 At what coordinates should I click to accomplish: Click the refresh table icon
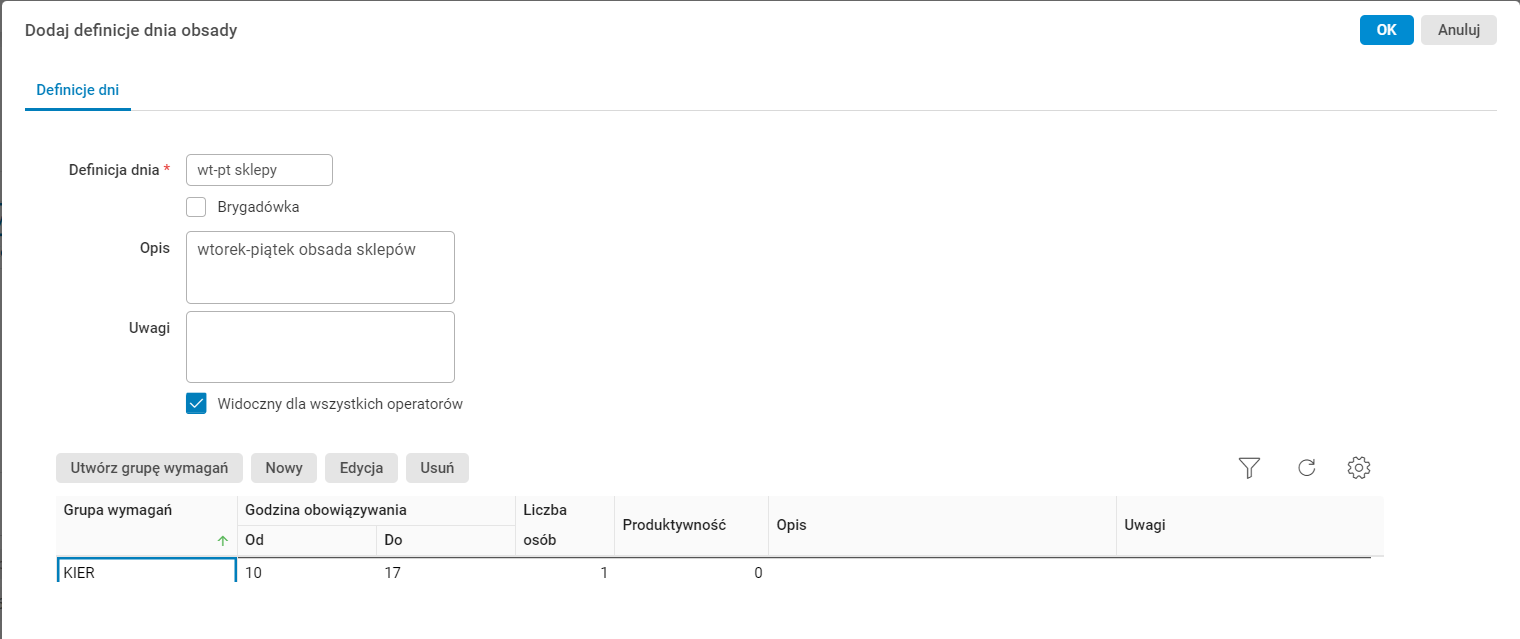coord(1306,467)
